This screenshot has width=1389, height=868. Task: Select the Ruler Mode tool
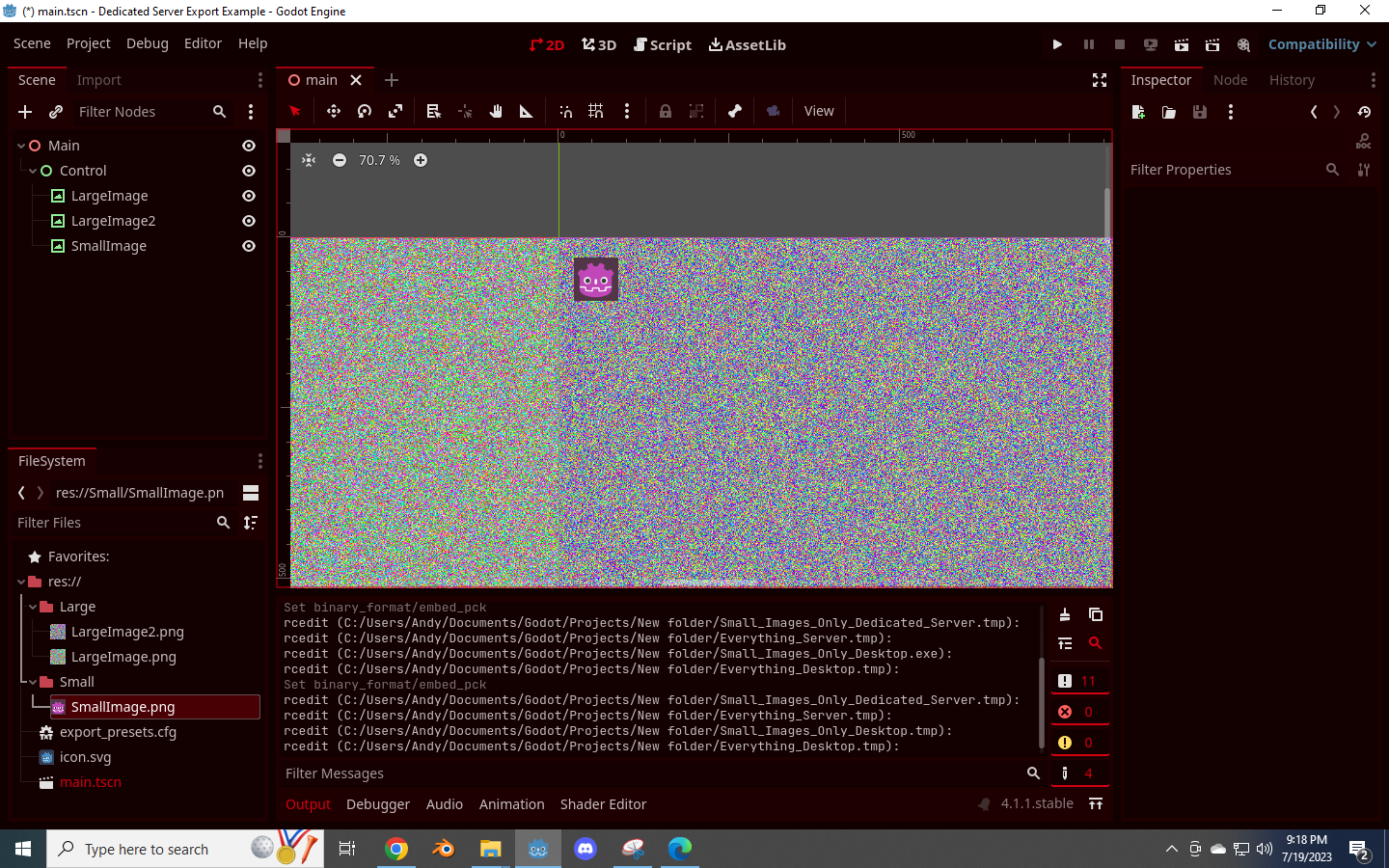tap(526, 111)
